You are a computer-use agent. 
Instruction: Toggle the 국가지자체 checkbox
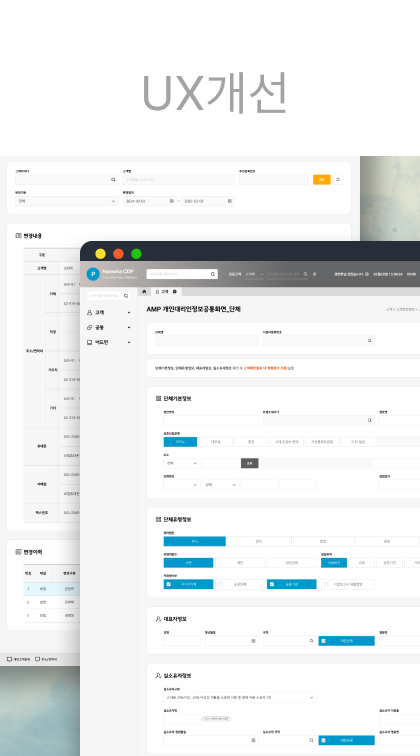[x=168, y=584]
